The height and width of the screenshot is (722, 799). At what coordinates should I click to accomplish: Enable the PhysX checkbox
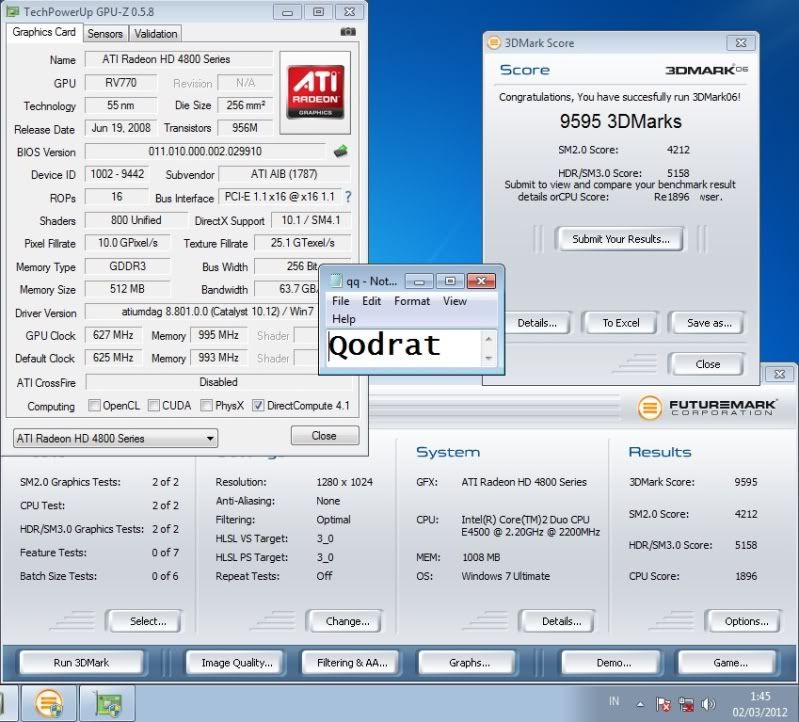(206, 405)
